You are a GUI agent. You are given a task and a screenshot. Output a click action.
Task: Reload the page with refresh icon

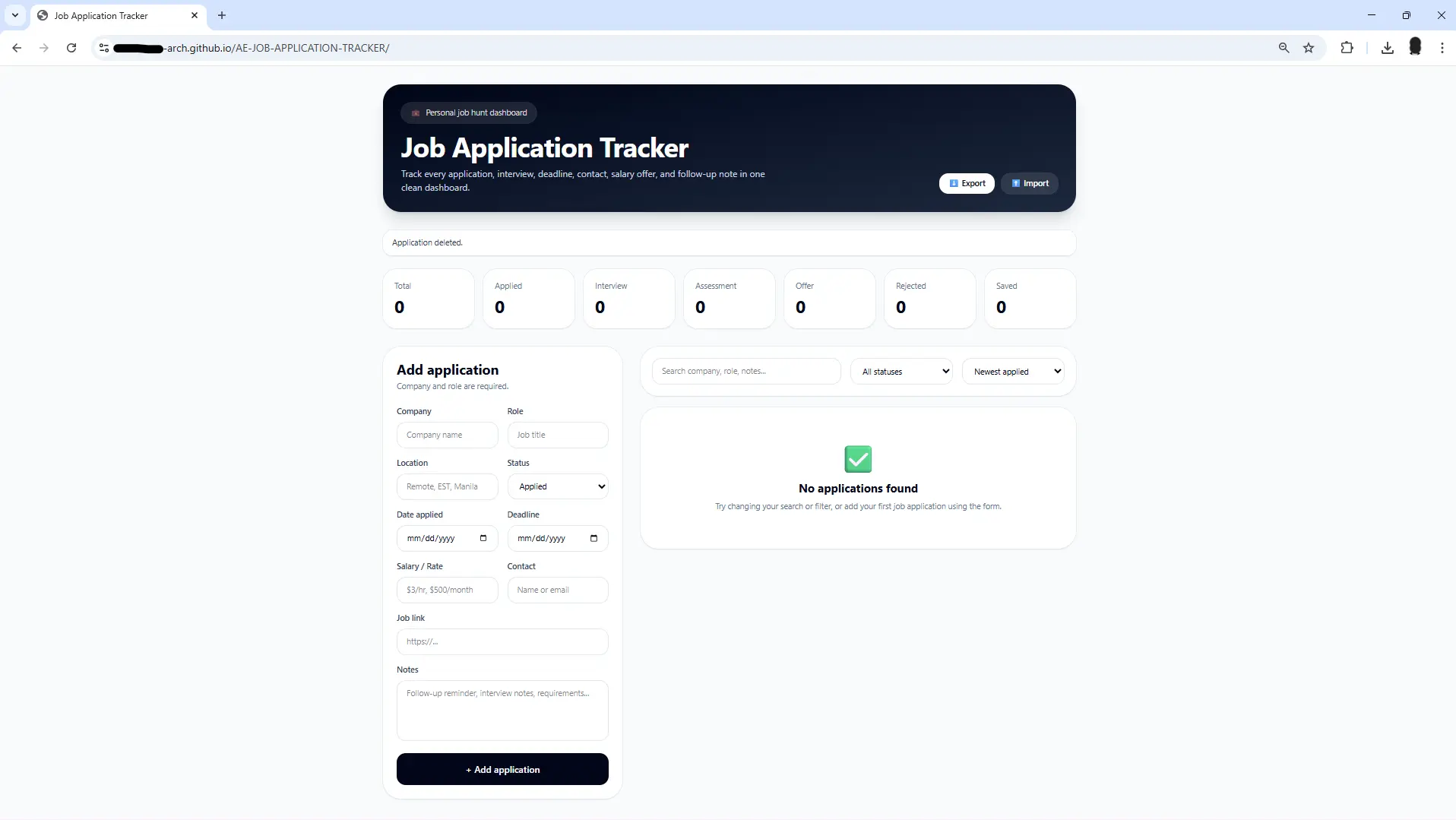click(x=71, y=48)
